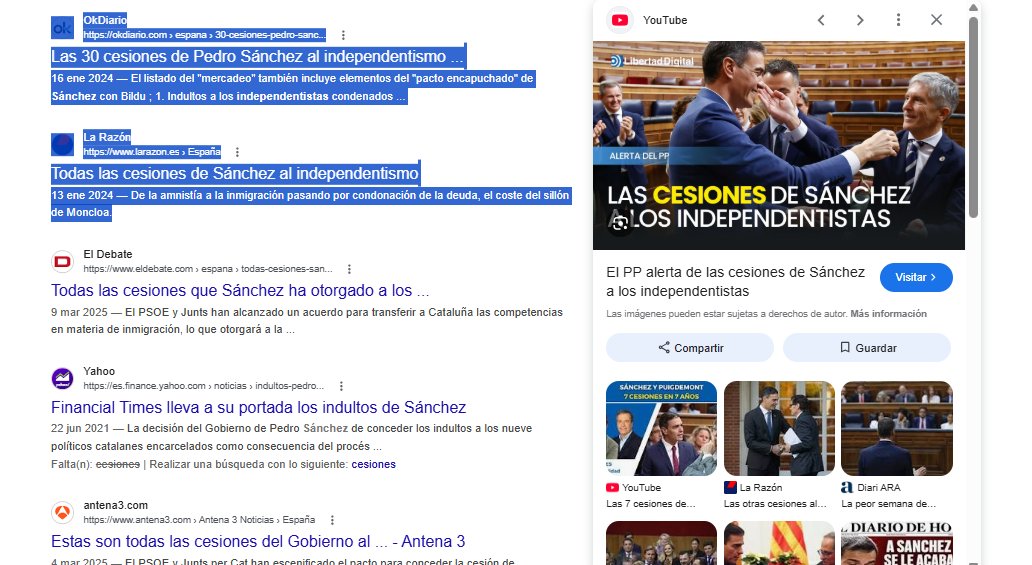The height and width of the screenshot is (565, 1032).
Task: Click eldebate.com URL breadcrumb
Action: tap(208, 269)
